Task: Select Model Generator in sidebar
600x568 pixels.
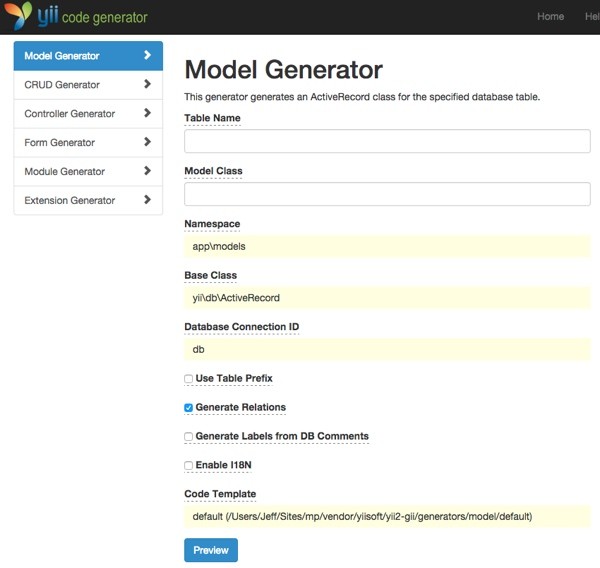Action: point(88,56)
